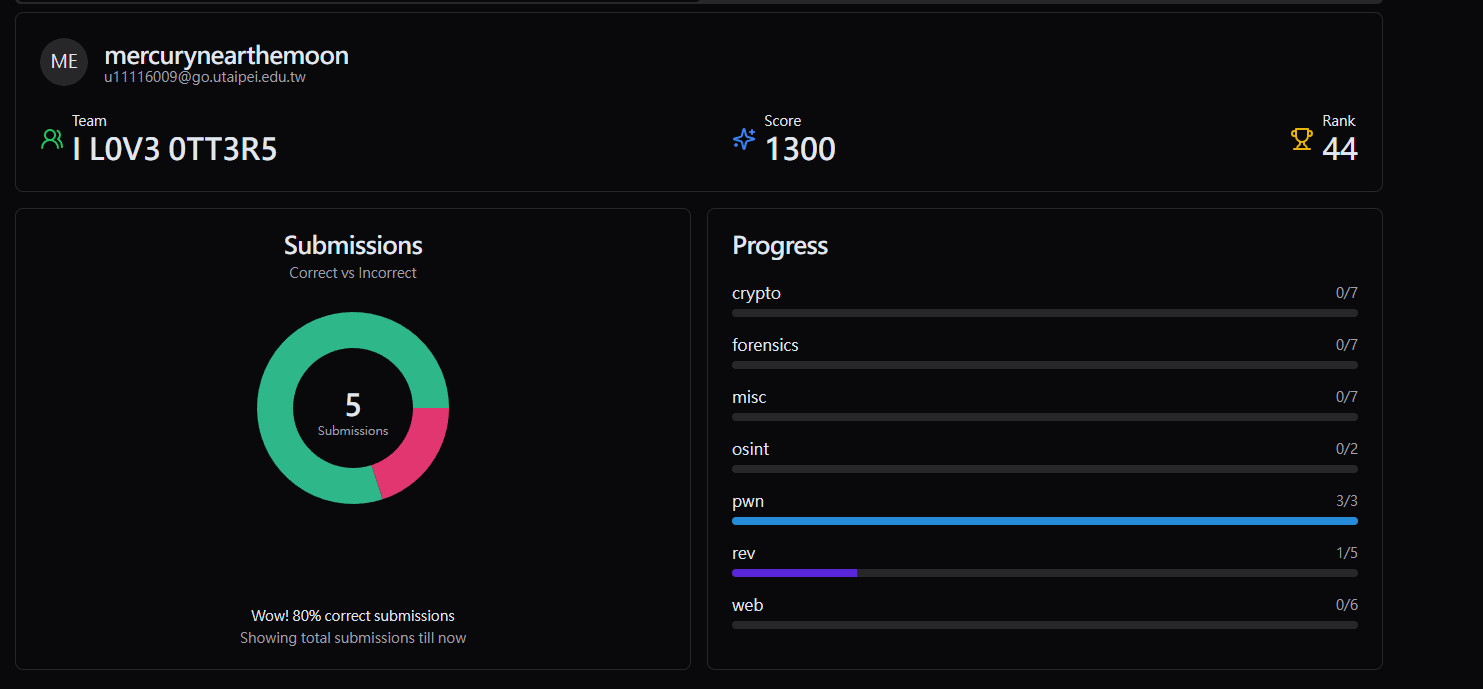Image resolution: width=1483 pixels, height=689 pixels.
Task: Click the web category label
Action: pyautogui.click(x=747, y=605)
